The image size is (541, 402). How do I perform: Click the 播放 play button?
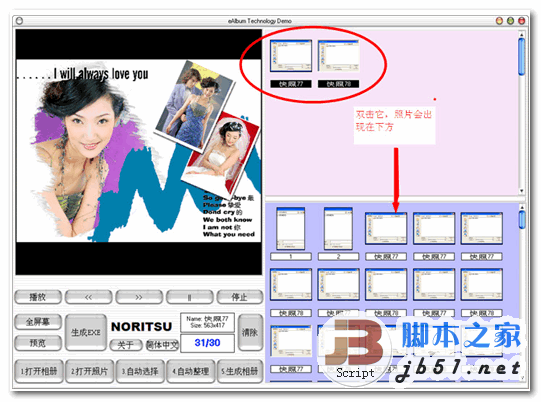coord(38,297)
